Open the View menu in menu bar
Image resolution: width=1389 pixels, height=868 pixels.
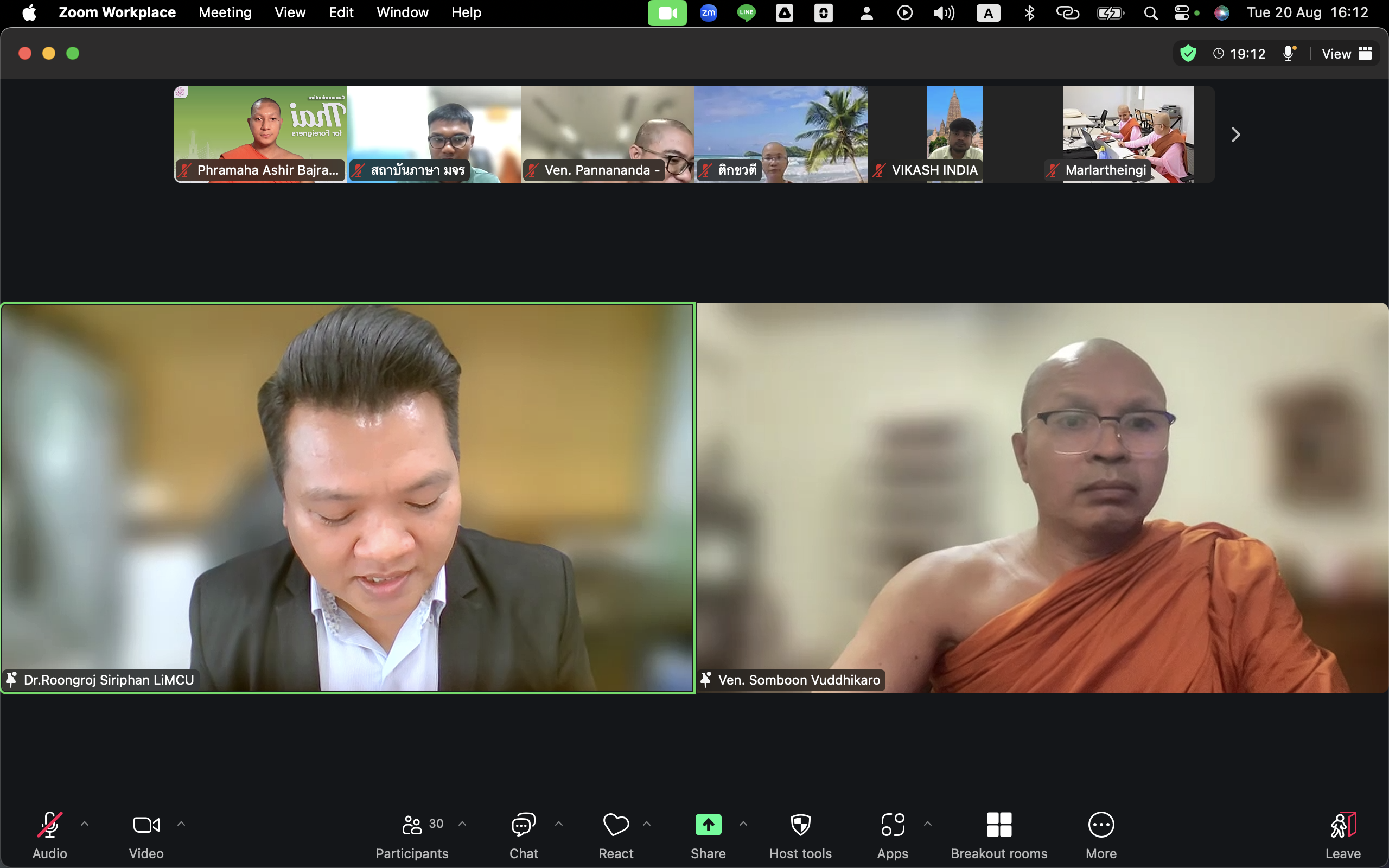pyautogui.click(x=290, y=12)
